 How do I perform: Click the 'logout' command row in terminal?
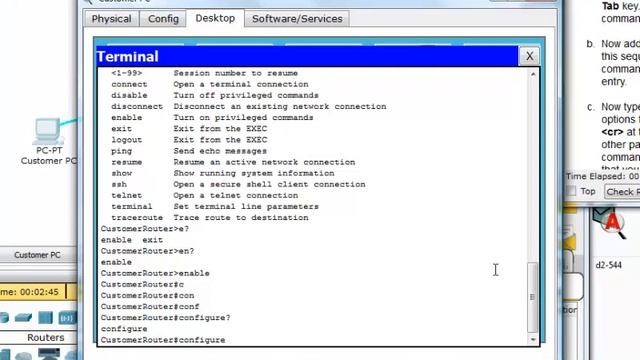189,140
